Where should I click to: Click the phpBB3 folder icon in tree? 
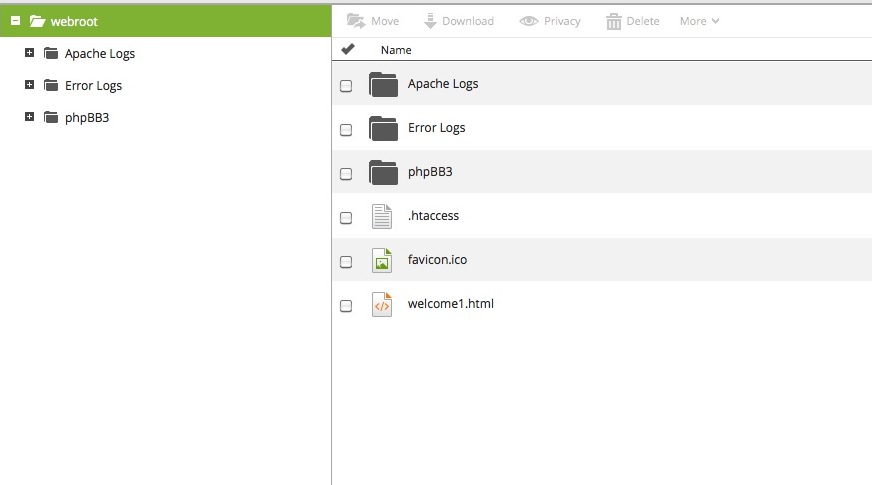(x=51, y=117)
